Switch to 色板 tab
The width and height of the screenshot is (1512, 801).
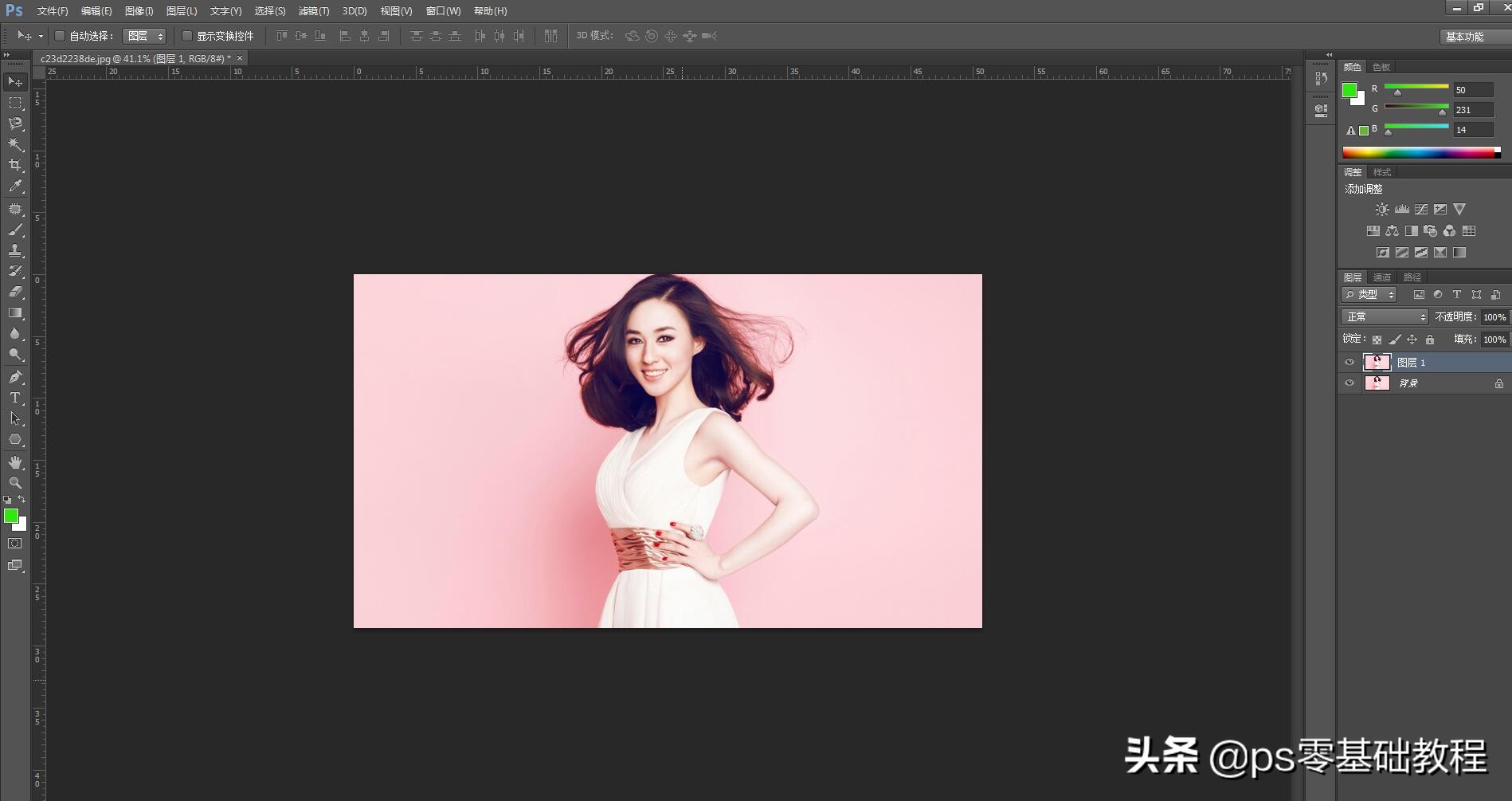tap(1381, 67)
